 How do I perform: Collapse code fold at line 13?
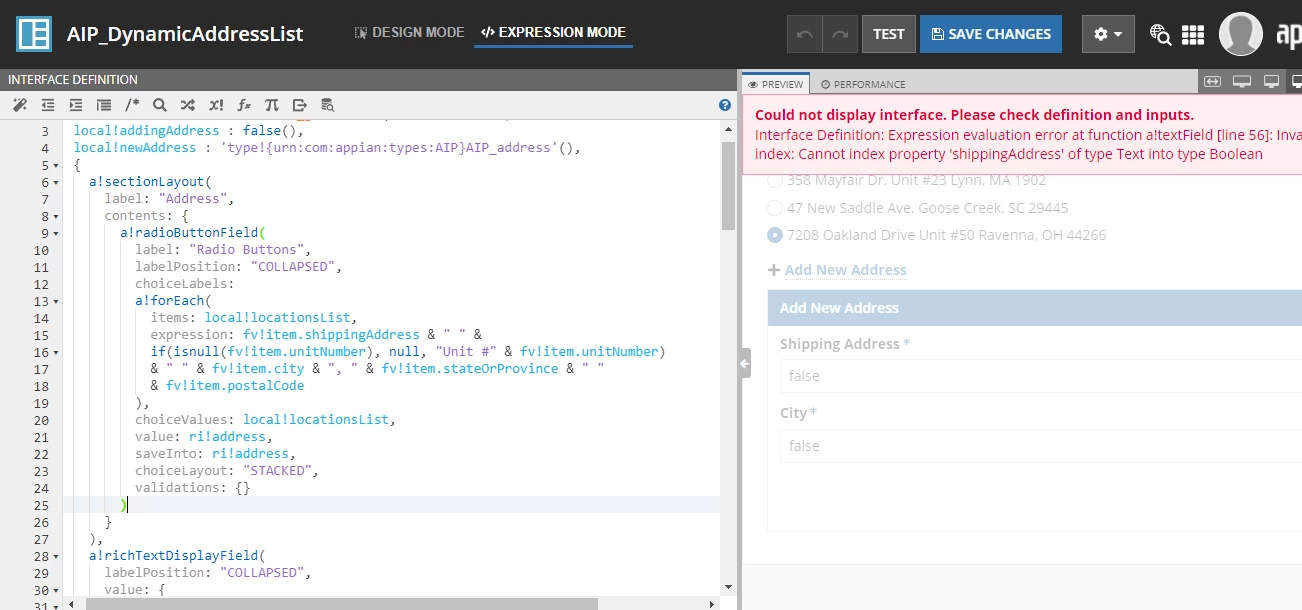coord(57,301)
